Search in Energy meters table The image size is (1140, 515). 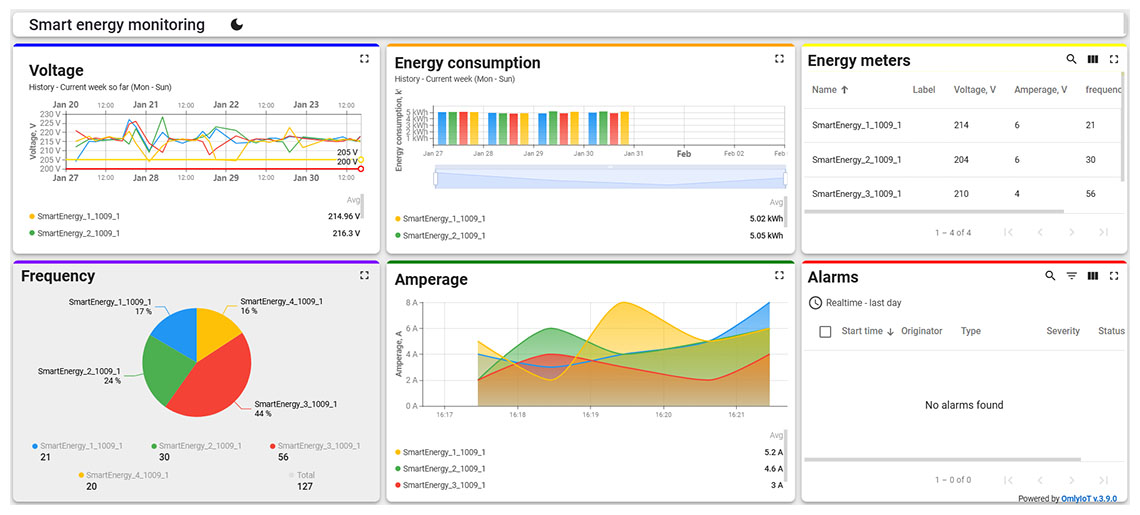[x=1071, y=60]
